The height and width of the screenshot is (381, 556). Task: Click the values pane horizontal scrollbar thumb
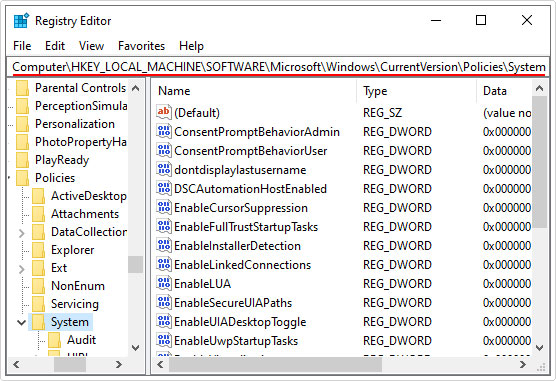point(276,364)
